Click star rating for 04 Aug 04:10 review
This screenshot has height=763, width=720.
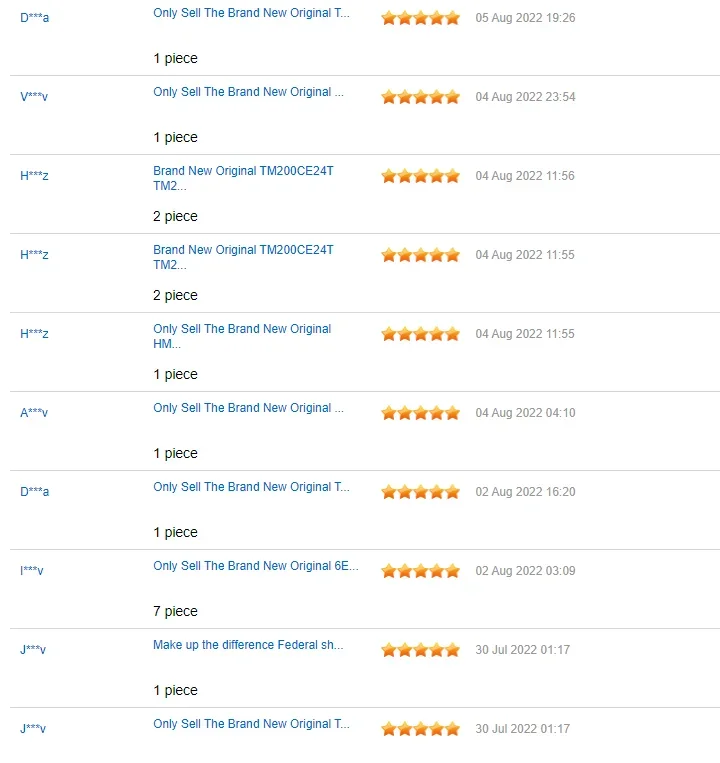click(x=420, y=413)
